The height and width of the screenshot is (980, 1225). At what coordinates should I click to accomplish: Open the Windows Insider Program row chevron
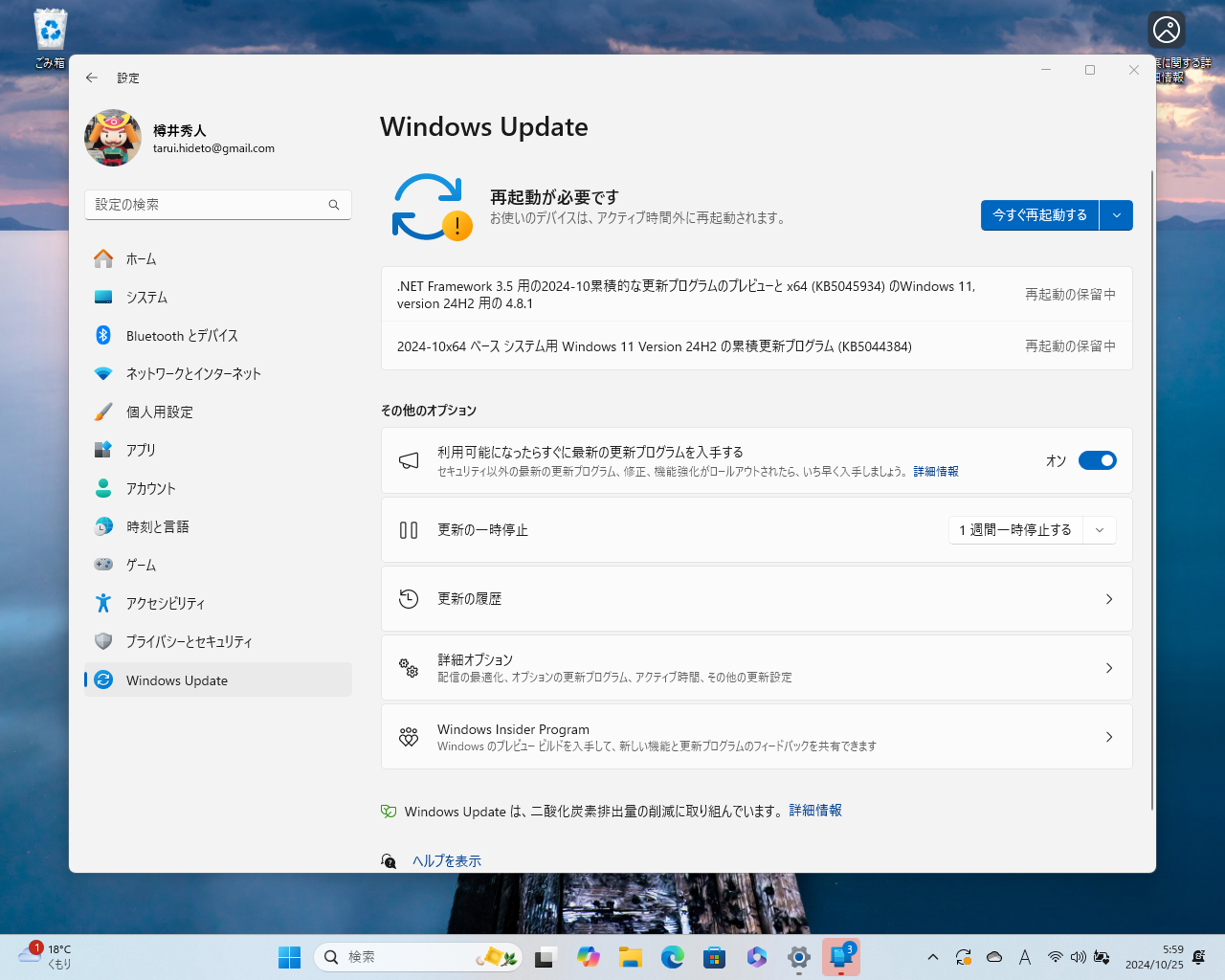(x=1109, y=737)
